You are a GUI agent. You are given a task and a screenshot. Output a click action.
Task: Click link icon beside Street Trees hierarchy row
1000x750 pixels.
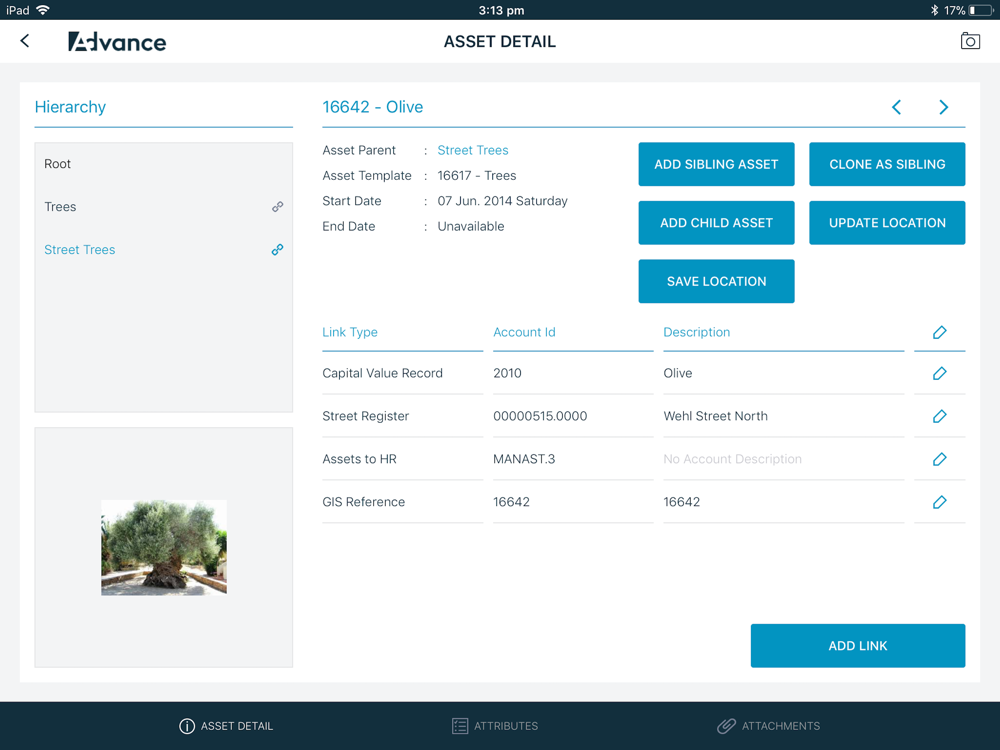coord(277,249)
